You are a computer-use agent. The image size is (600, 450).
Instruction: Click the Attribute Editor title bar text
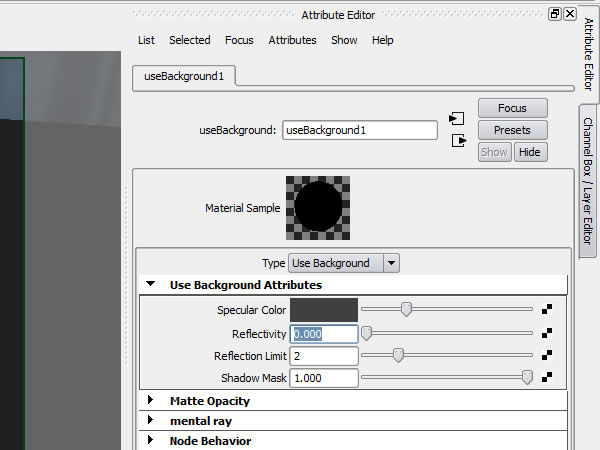(338, 15)
